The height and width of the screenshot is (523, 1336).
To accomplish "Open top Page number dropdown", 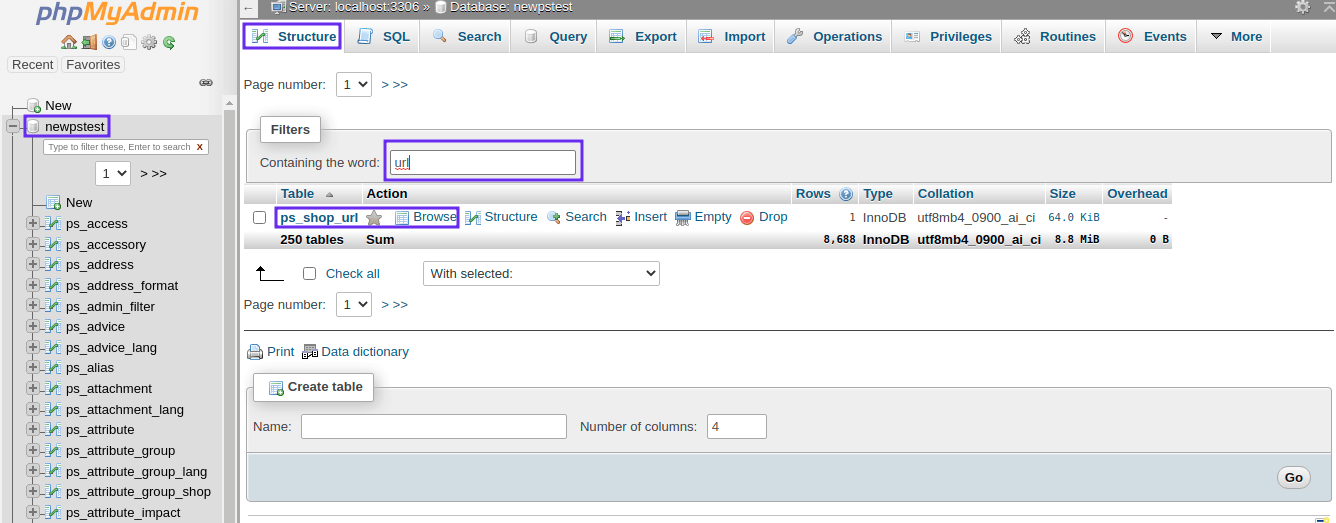I will (x=354, y=85).
